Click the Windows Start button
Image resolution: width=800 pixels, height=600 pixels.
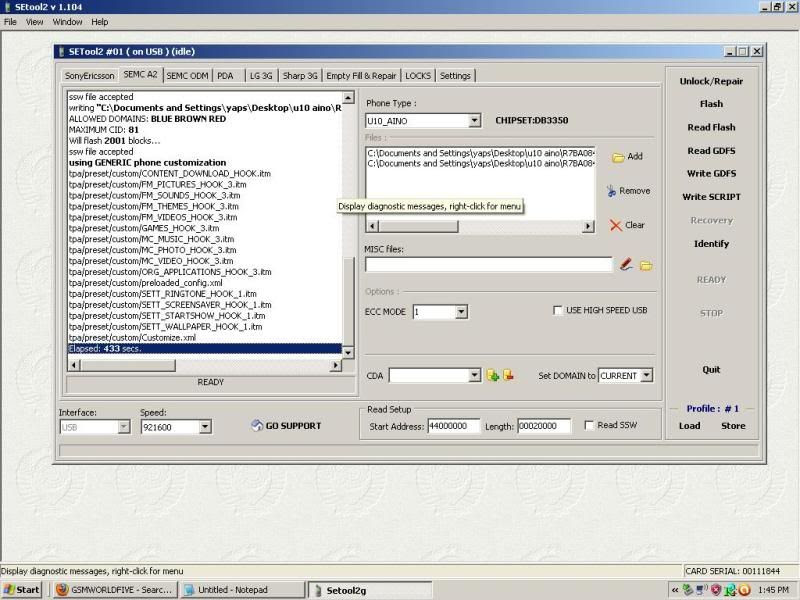tap(21, 590)
